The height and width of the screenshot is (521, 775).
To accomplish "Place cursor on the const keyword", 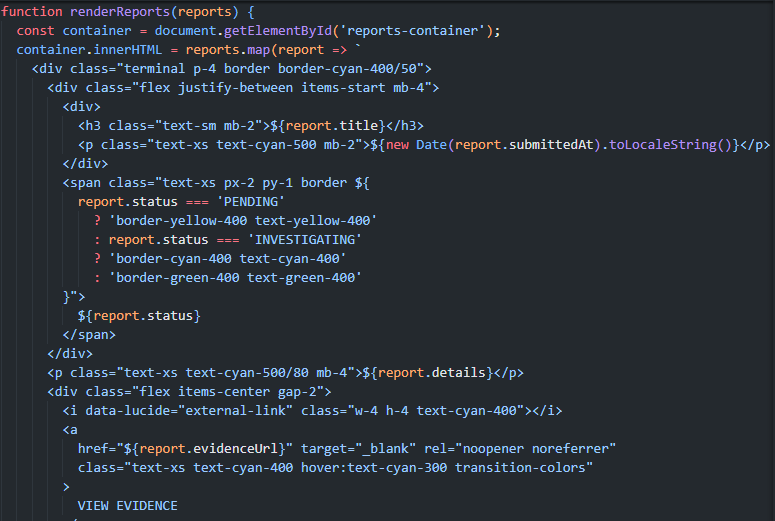I will click(x=35, y=30).
